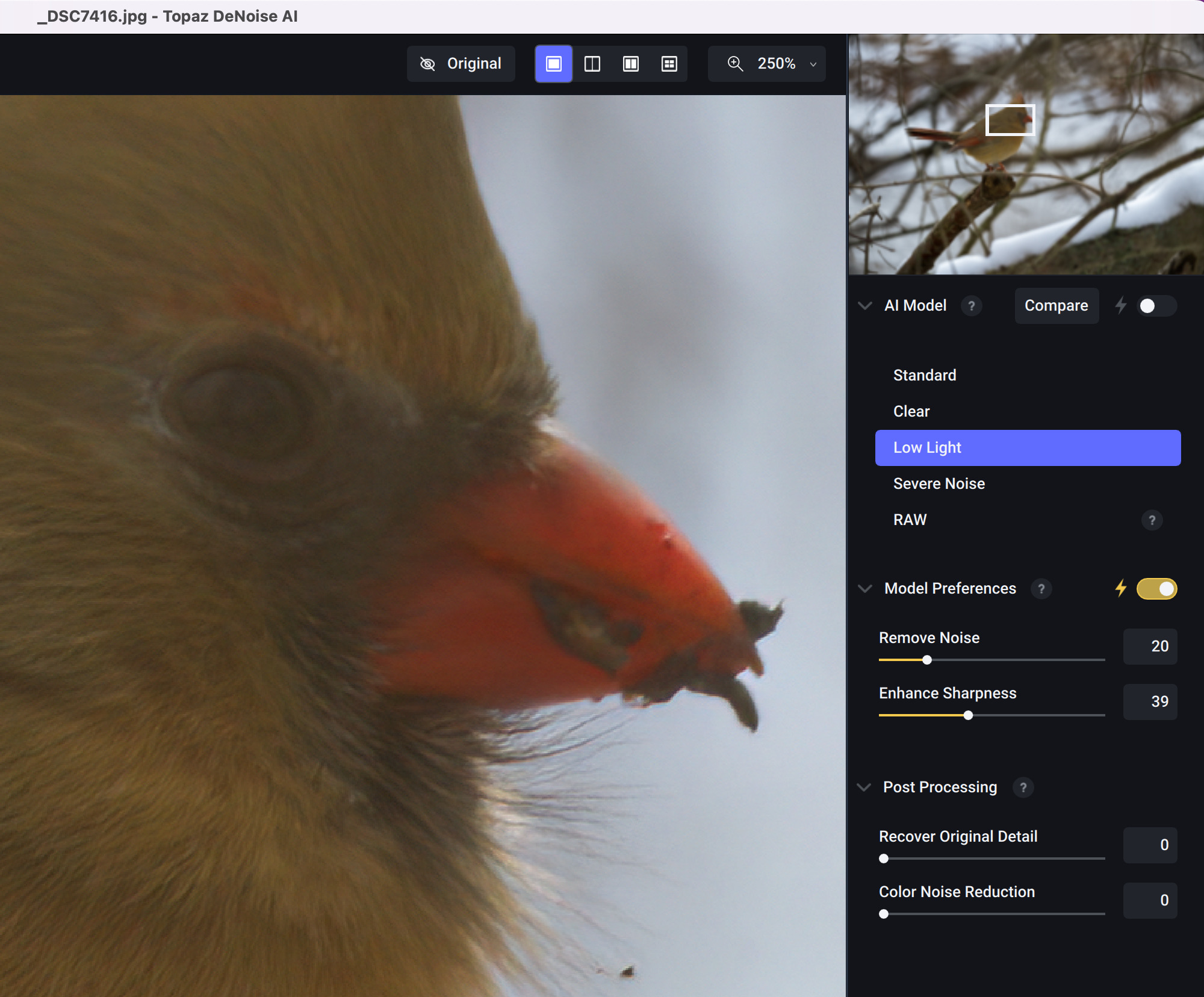Select the Standard AI model
1204x997 pixels.
(925, 376)
